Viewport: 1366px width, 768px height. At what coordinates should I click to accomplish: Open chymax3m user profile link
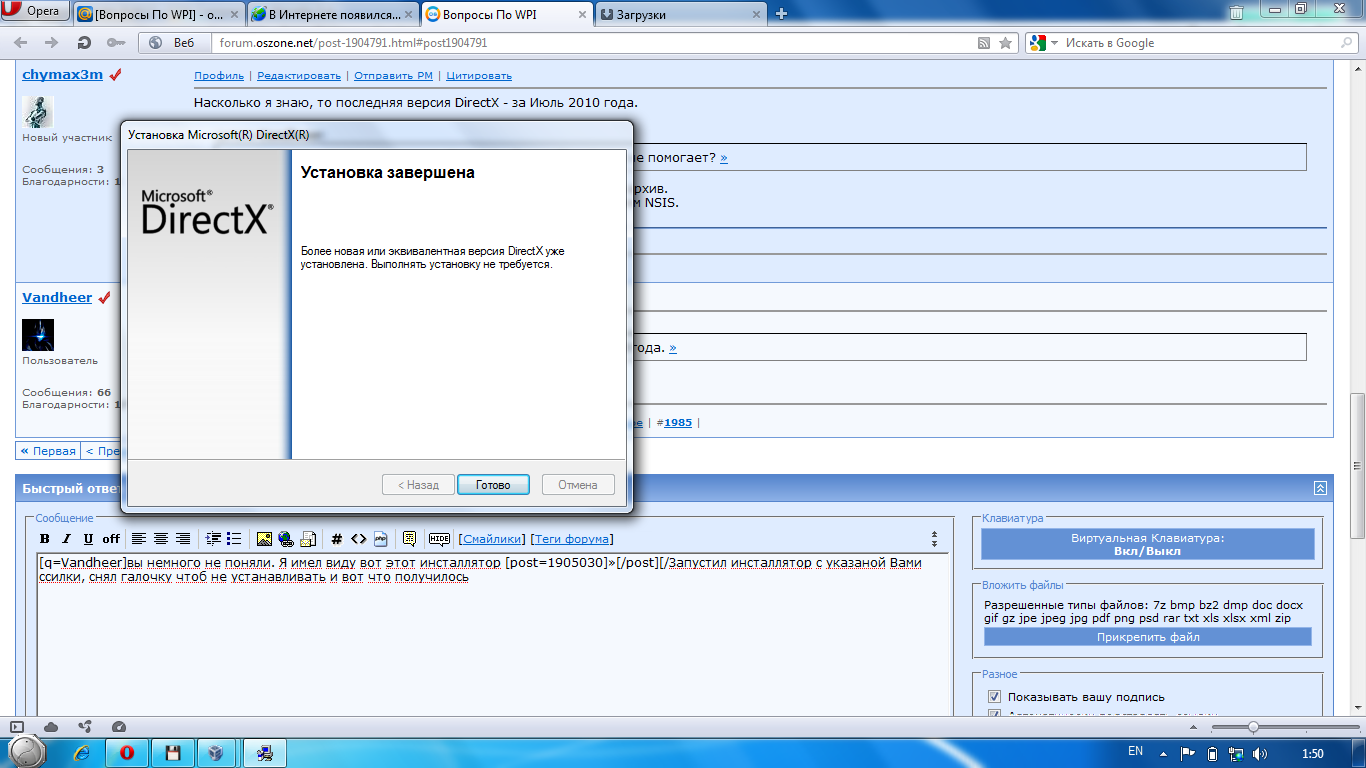(x=62, y=75)
